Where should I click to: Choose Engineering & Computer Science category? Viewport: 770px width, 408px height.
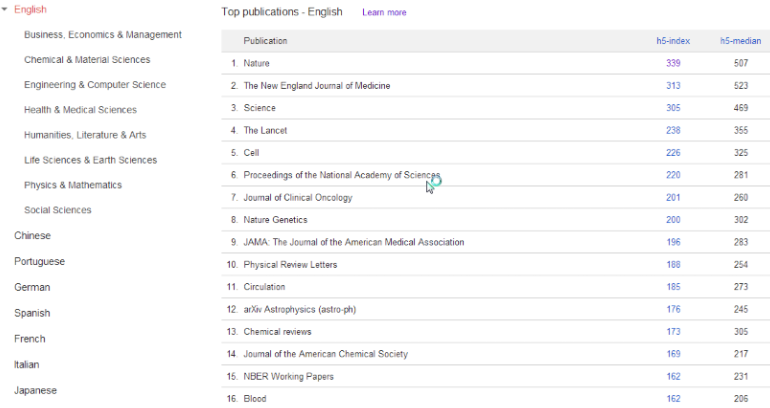(x=95, y=85)
